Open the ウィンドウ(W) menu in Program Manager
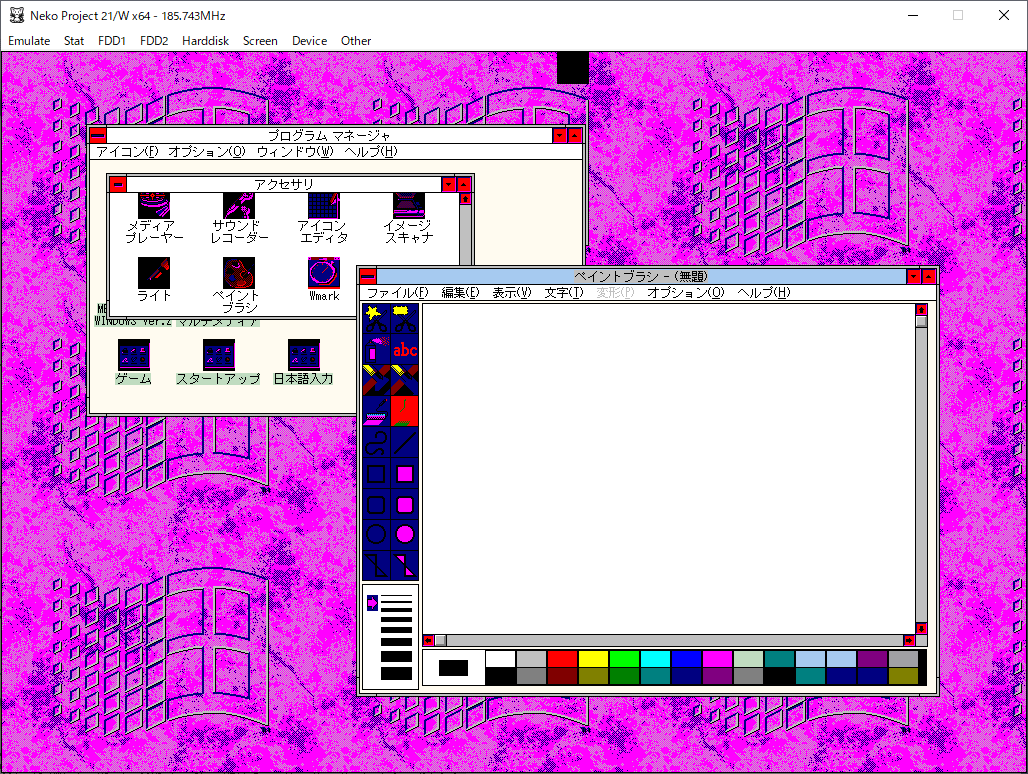The height and width of the screenshot is (774, 1028). tap(295, 151)
